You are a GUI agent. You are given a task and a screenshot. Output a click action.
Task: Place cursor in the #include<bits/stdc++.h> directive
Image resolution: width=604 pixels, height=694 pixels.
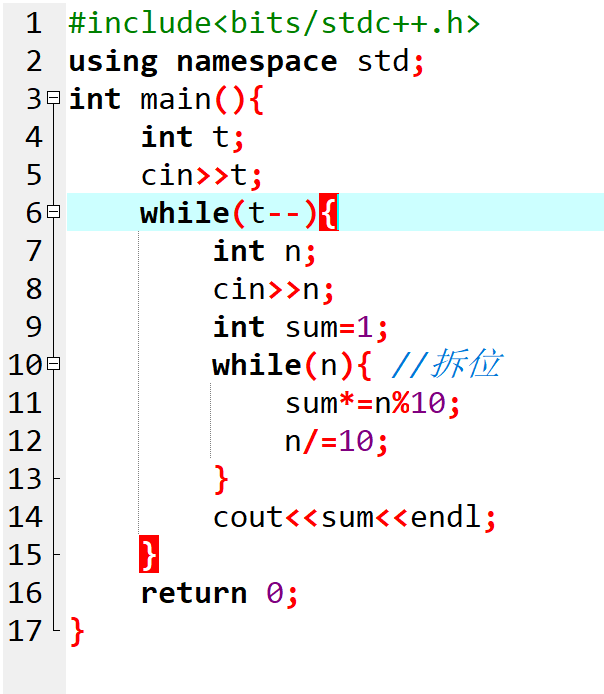[x=274, y=23]
